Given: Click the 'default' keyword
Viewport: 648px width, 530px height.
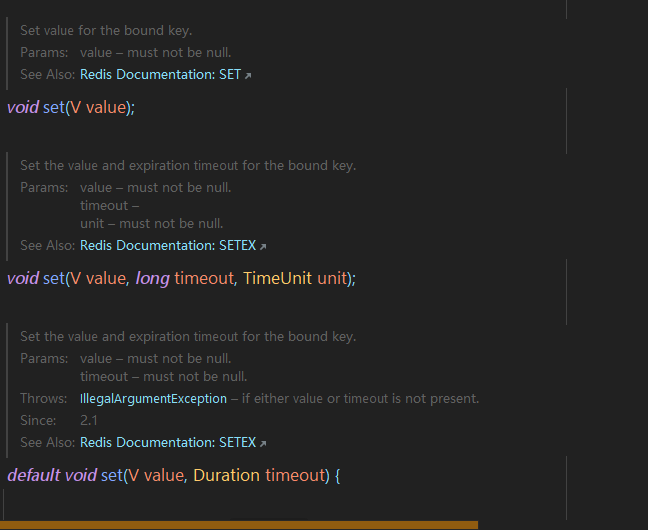Looking at the screenshot, I should pos(34,475).
